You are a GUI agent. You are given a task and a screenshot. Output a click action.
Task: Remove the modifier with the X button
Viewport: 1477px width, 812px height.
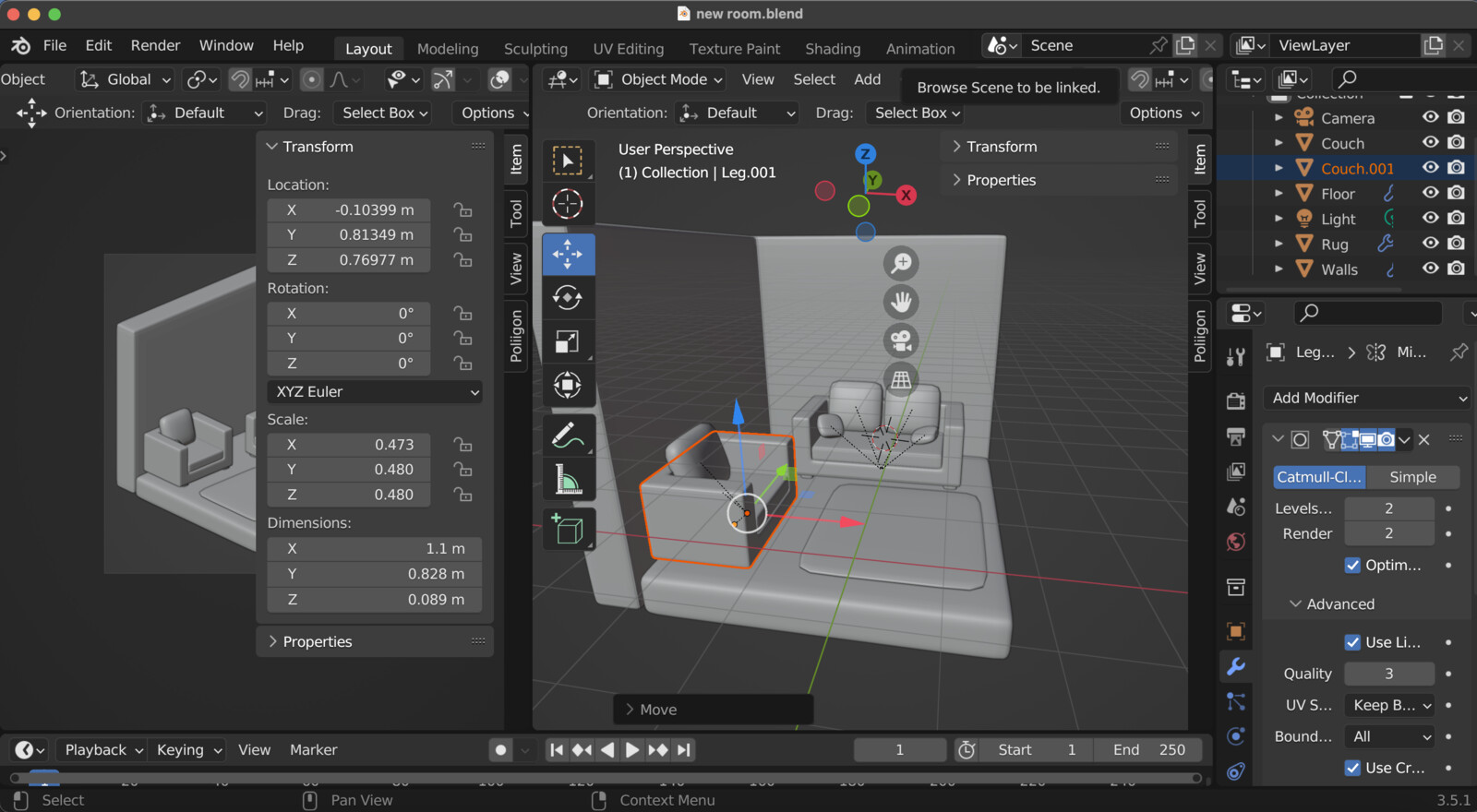point(1424,439)
